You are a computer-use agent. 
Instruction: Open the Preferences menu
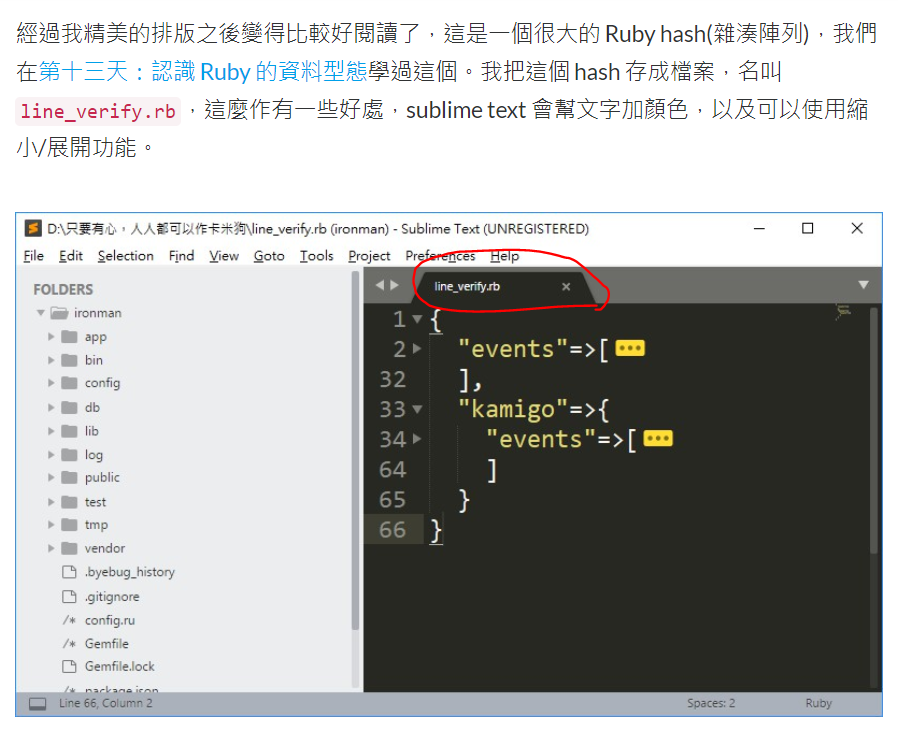point(440,255)
